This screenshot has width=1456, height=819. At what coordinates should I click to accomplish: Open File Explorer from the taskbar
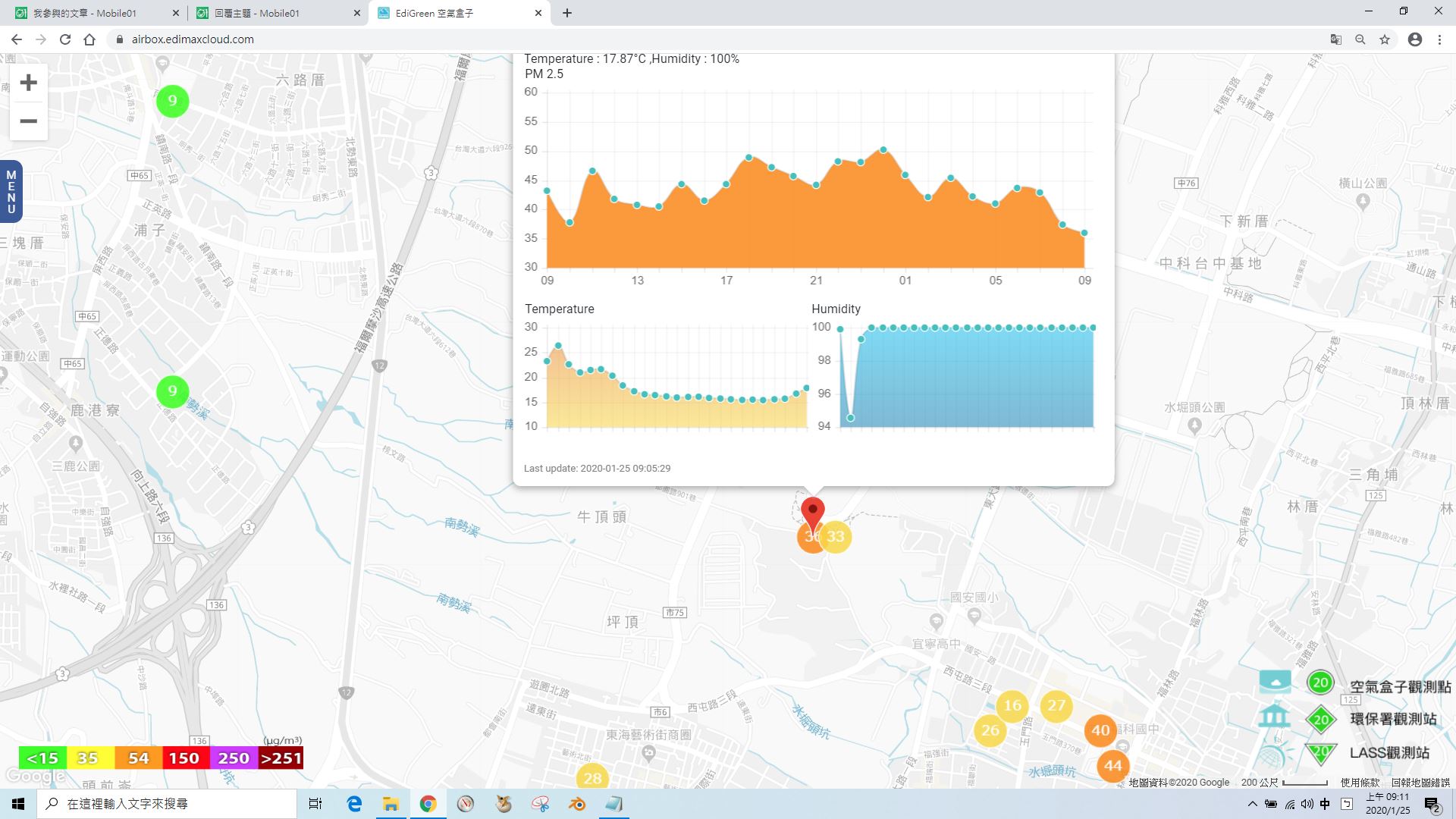tap(391, 804)
